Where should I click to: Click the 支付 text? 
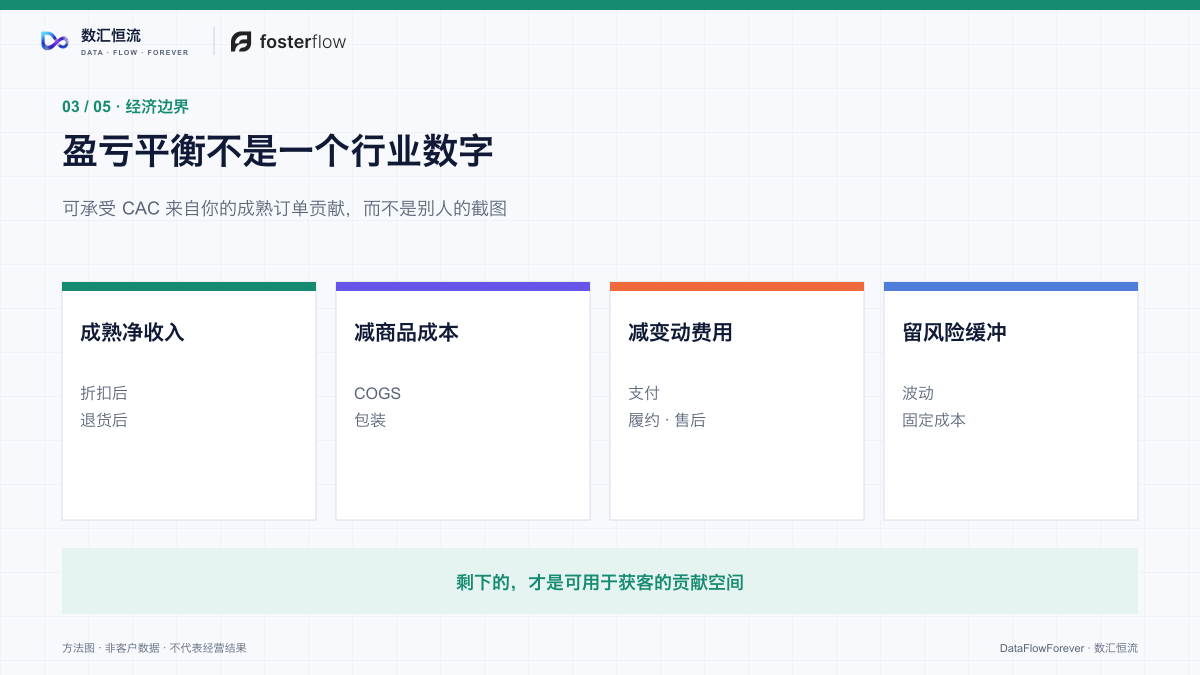644,393
